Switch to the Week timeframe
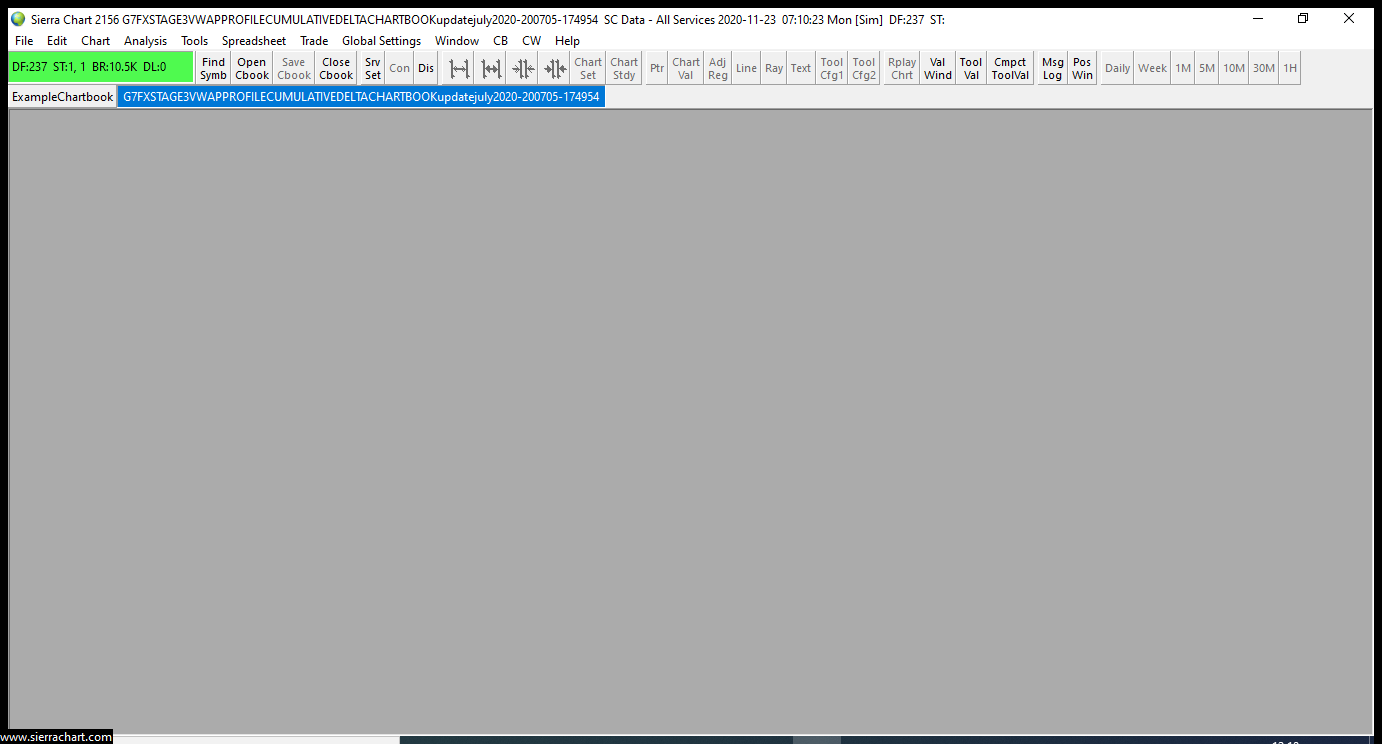 pyautogui.click(x=1153, y=68)
